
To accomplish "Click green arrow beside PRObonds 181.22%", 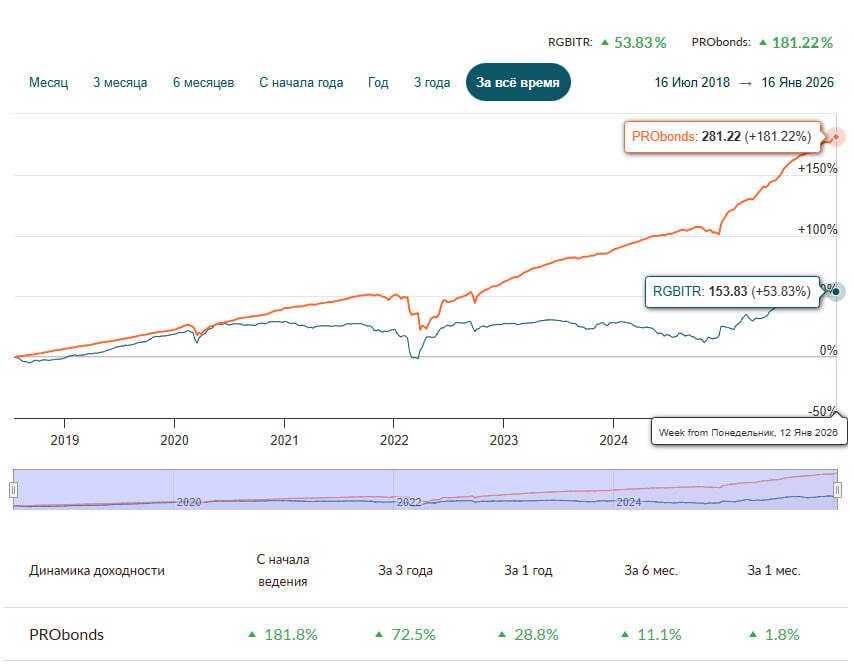I will click(x=763, y=43).
